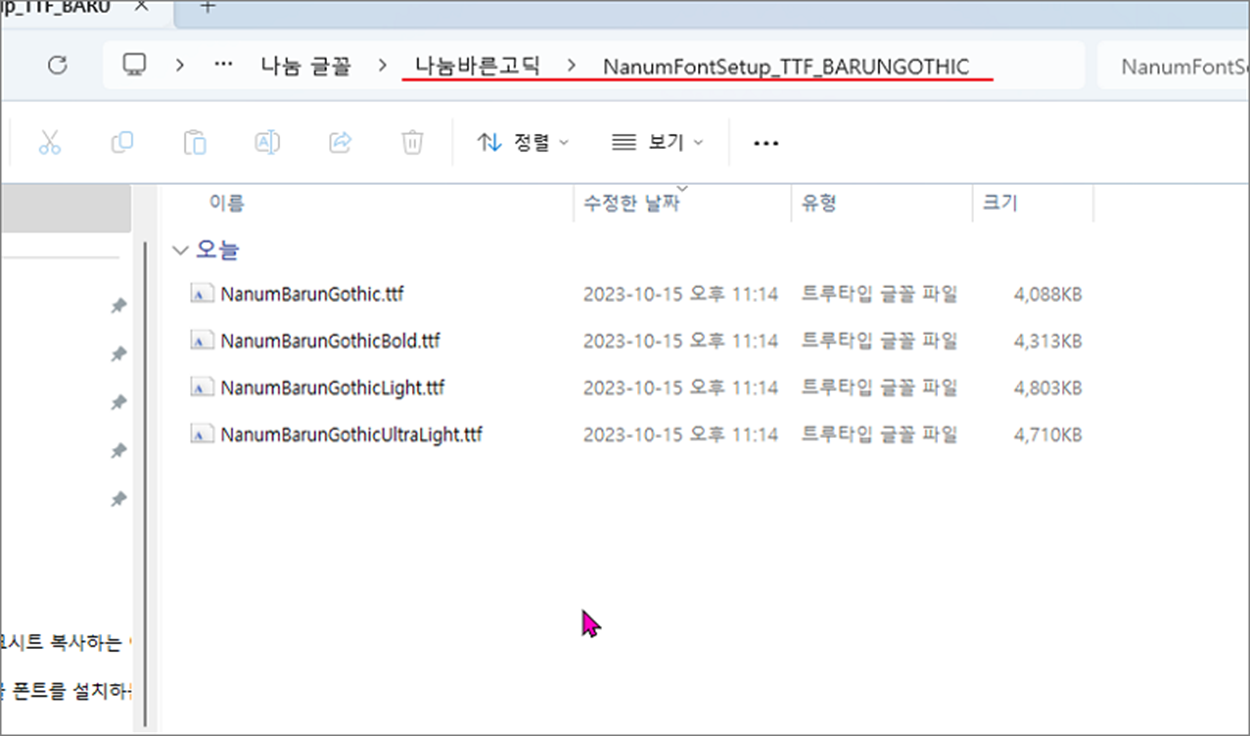The width and height of the screenshot is (1250, 736).
Task: Sort by 이름 column header
Action: (x=226, y=203)
